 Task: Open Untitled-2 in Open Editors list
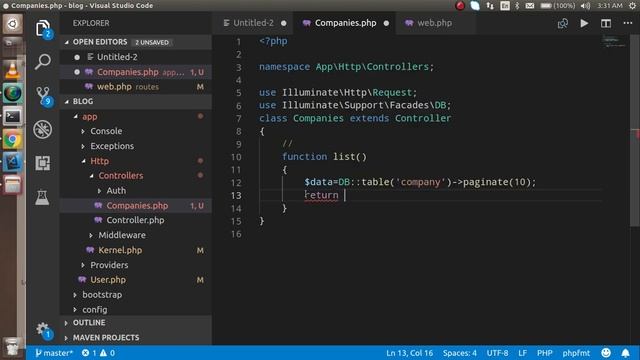136,57
